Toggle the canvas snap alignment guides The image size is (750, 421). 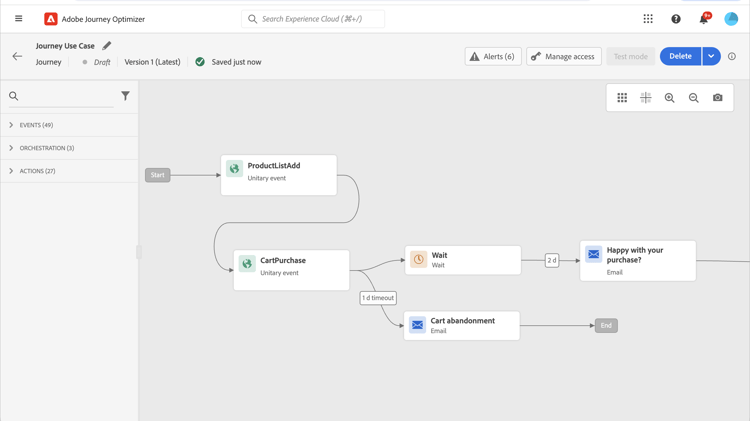[x=646, y=98]
